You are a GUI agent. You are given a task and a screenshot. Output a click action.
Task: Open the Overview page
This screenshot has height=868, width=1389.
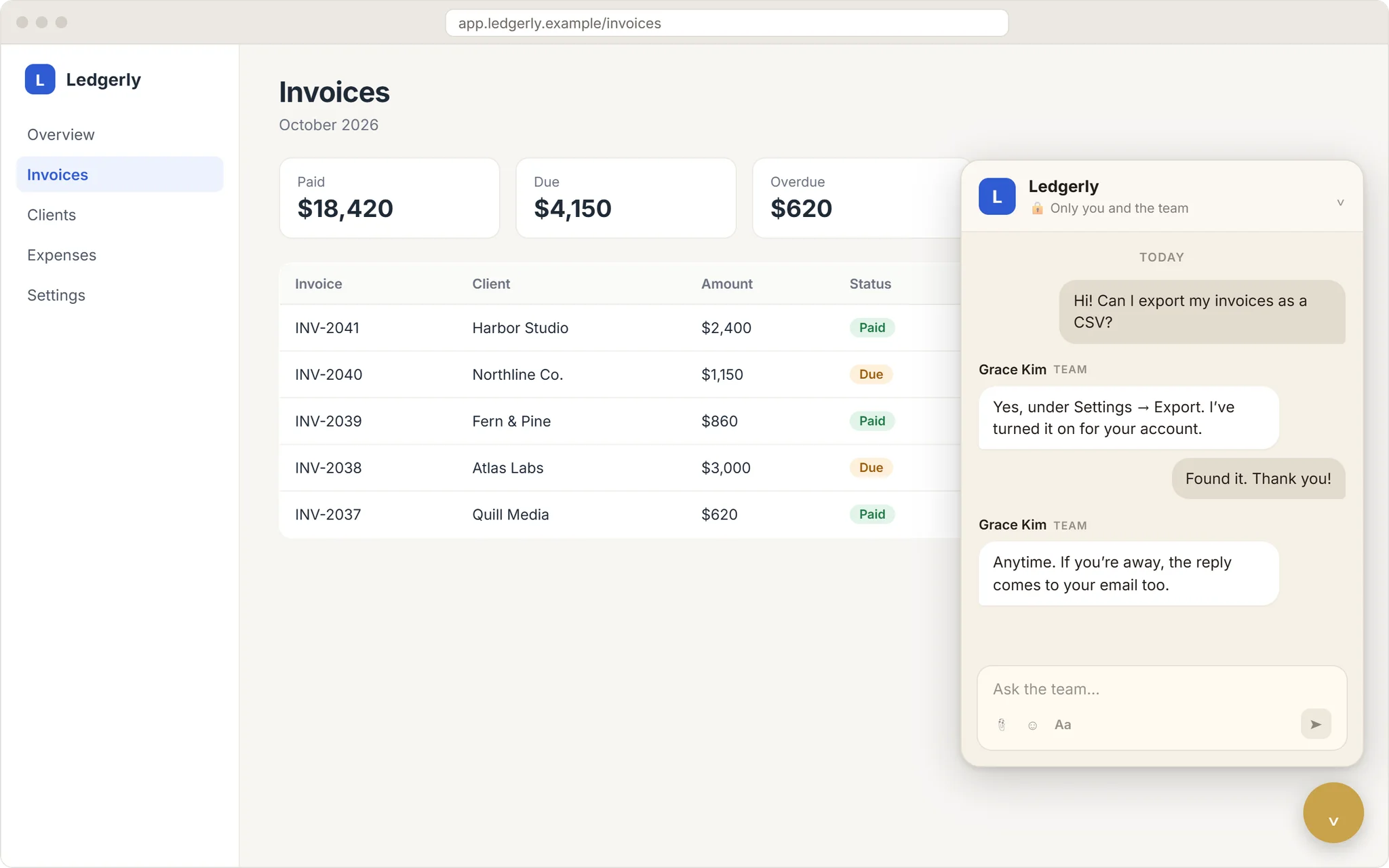(x=120, y=134)
